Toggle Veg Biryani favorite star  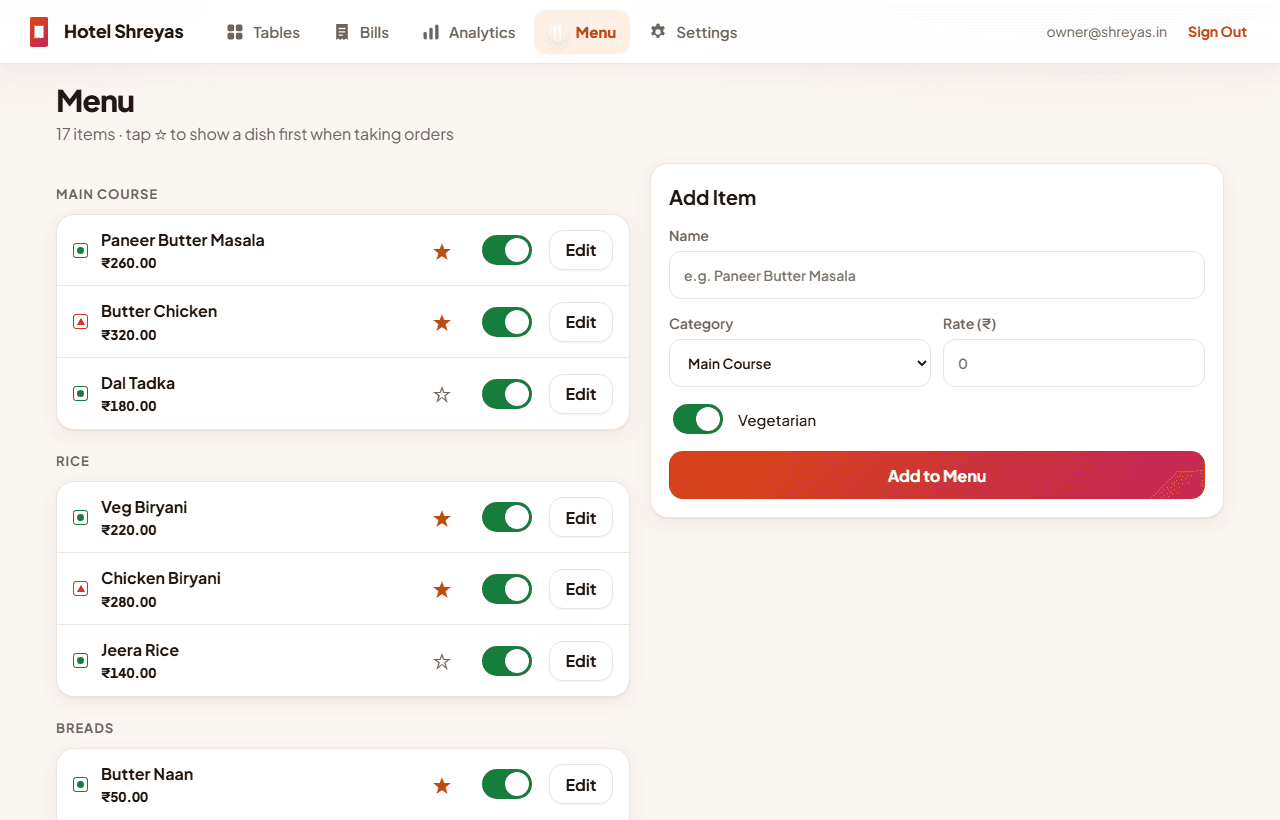[x=442, y=519]
